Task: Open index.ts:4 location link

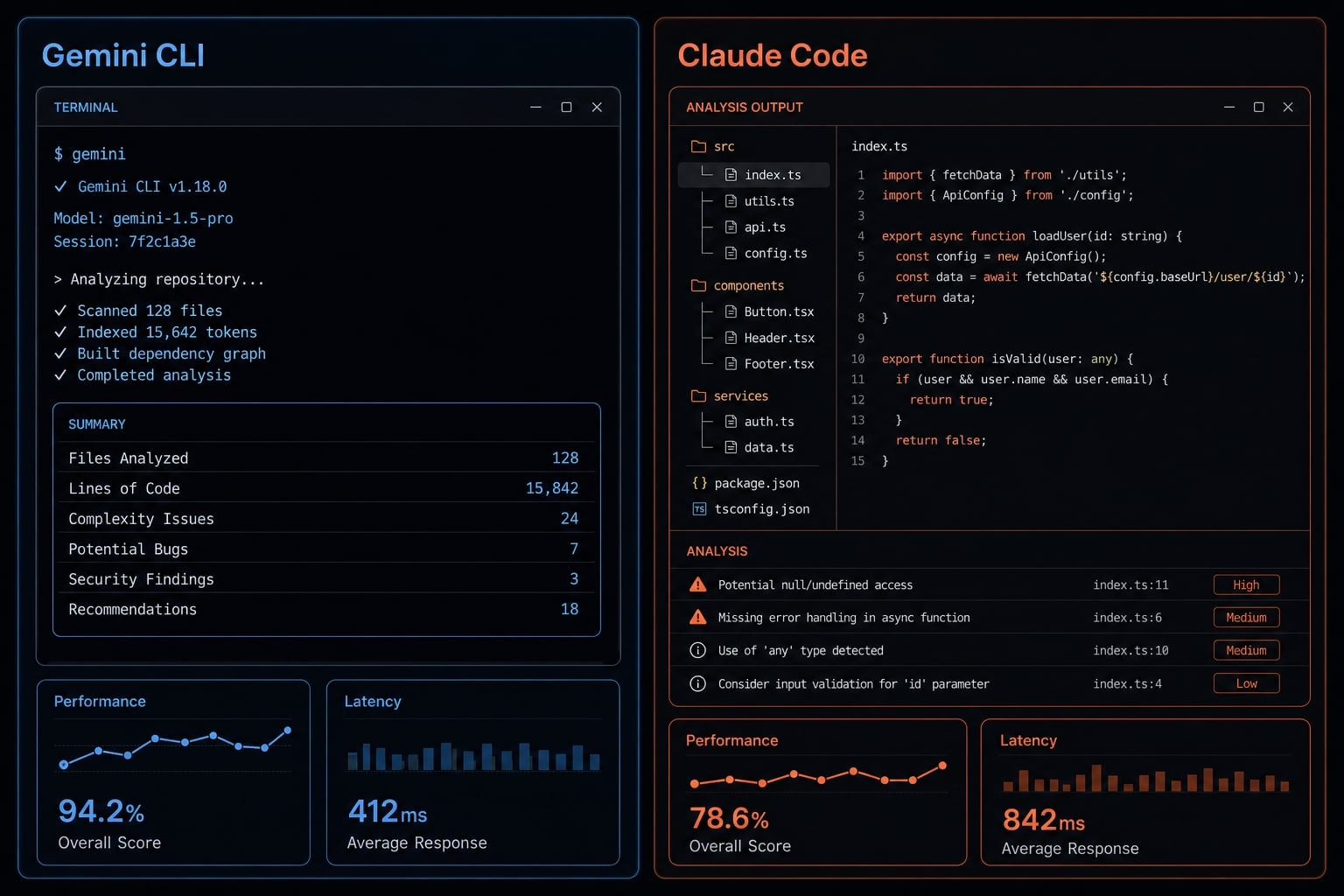Action: (x=1127, y=683)
